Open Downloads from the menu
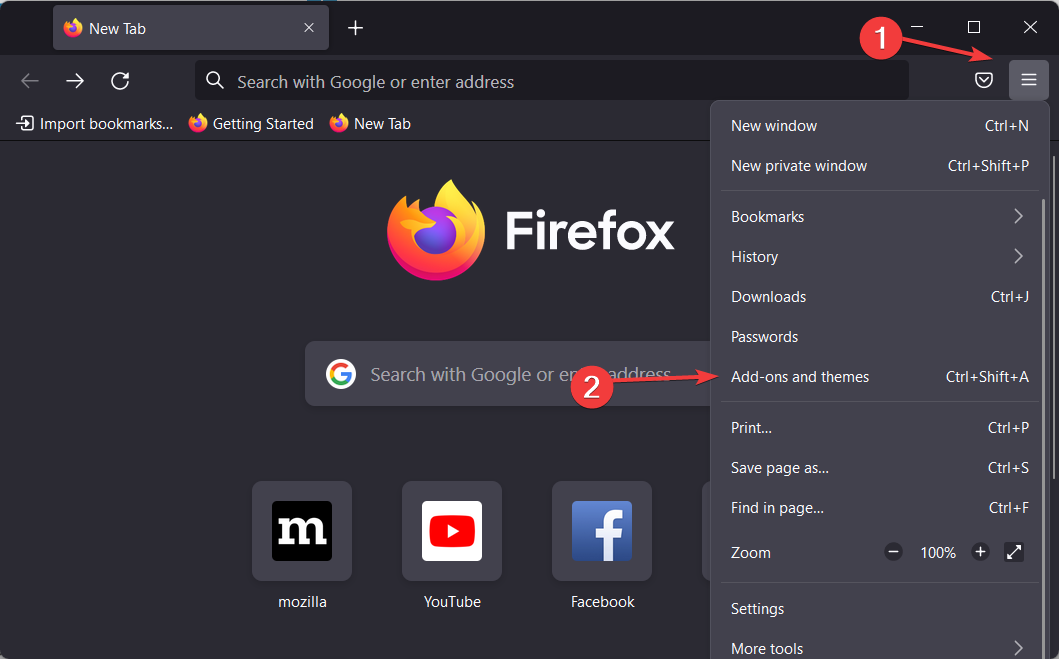This screenshot has width=1059, height=659. [x=879, y=296]
